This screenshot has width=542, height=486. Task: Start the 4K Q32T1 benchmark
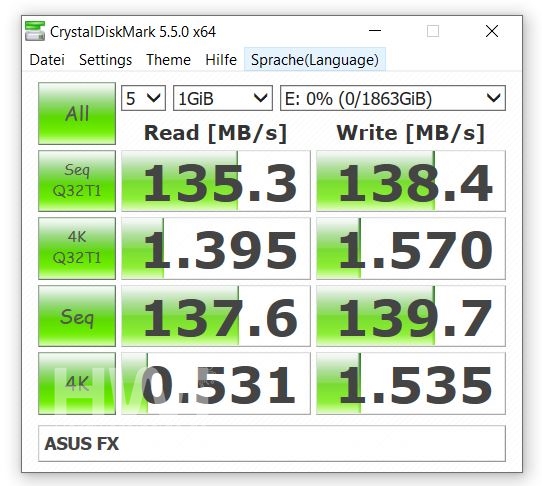[x=77, y=248]
